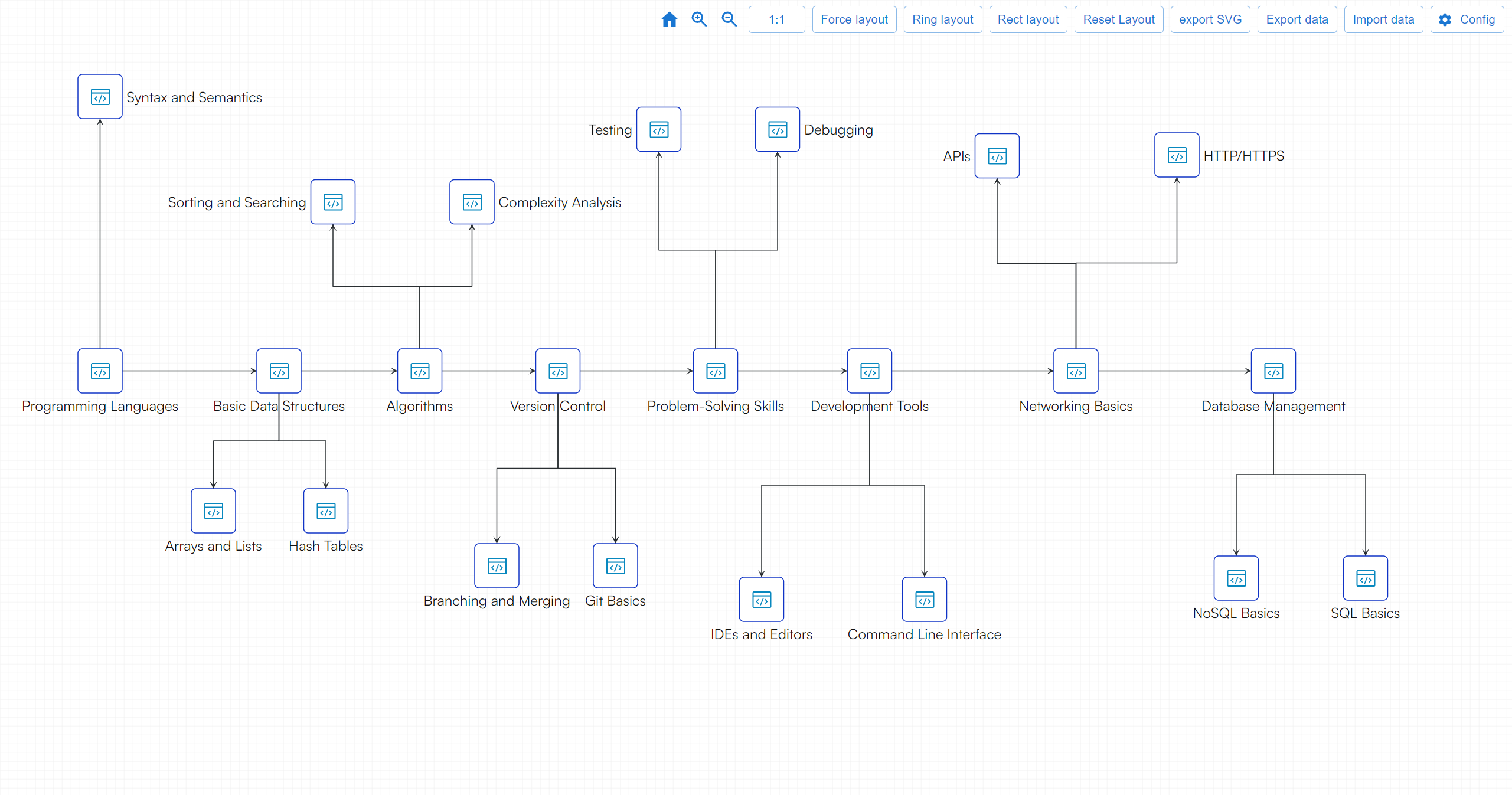Click the SQL Basics node icon
Screen dimensions: 1512x795
[1364, 578]
